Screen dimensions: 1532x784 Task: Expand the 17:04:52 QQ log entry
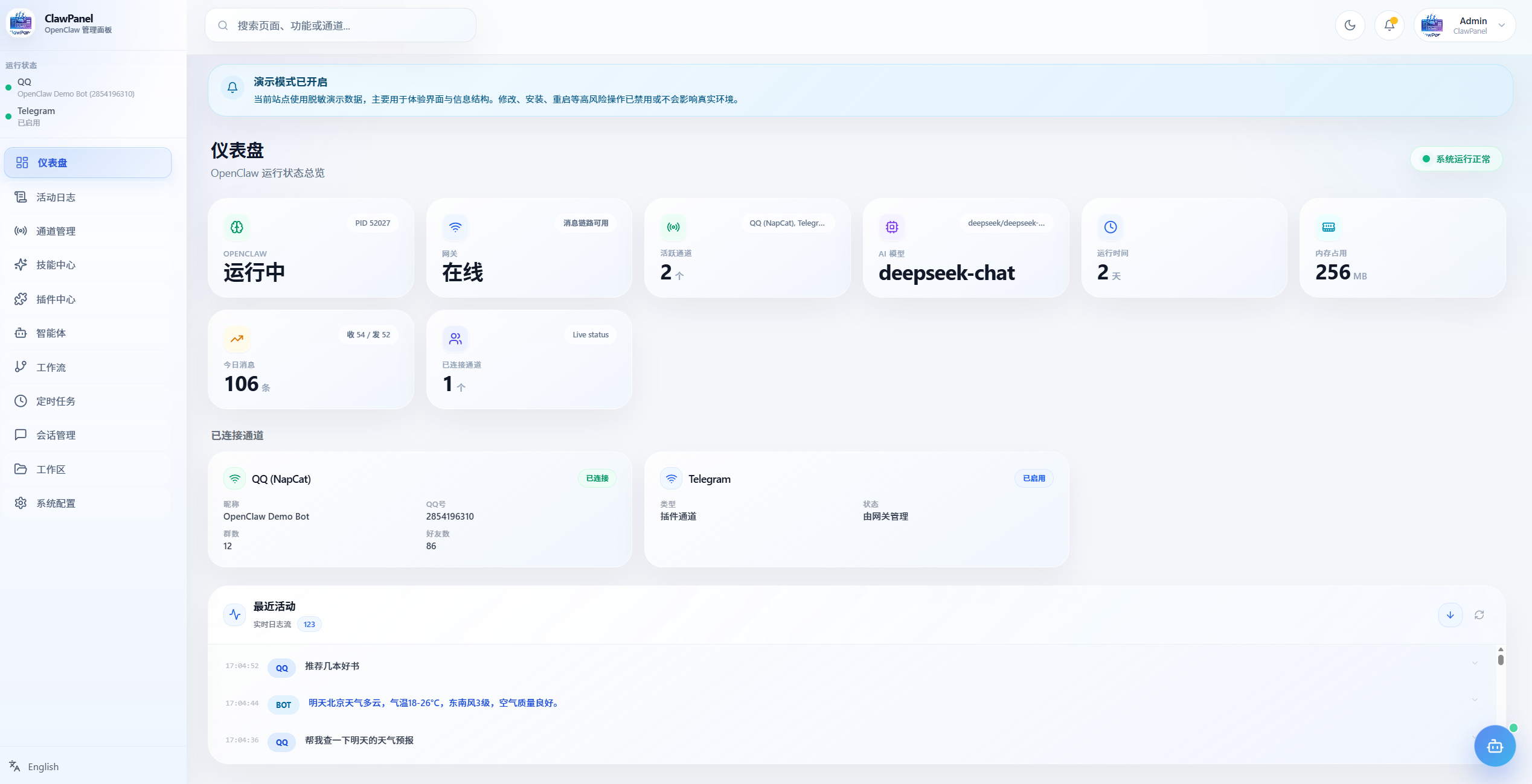coord(1475,663)
